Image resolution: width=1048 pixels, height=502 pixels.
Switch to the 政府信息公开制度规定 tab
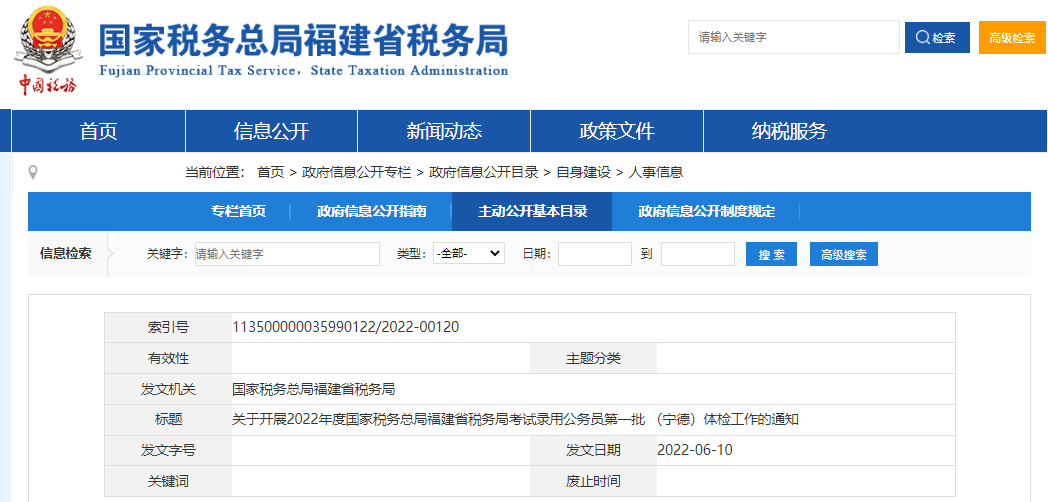[x=706, y=212]
